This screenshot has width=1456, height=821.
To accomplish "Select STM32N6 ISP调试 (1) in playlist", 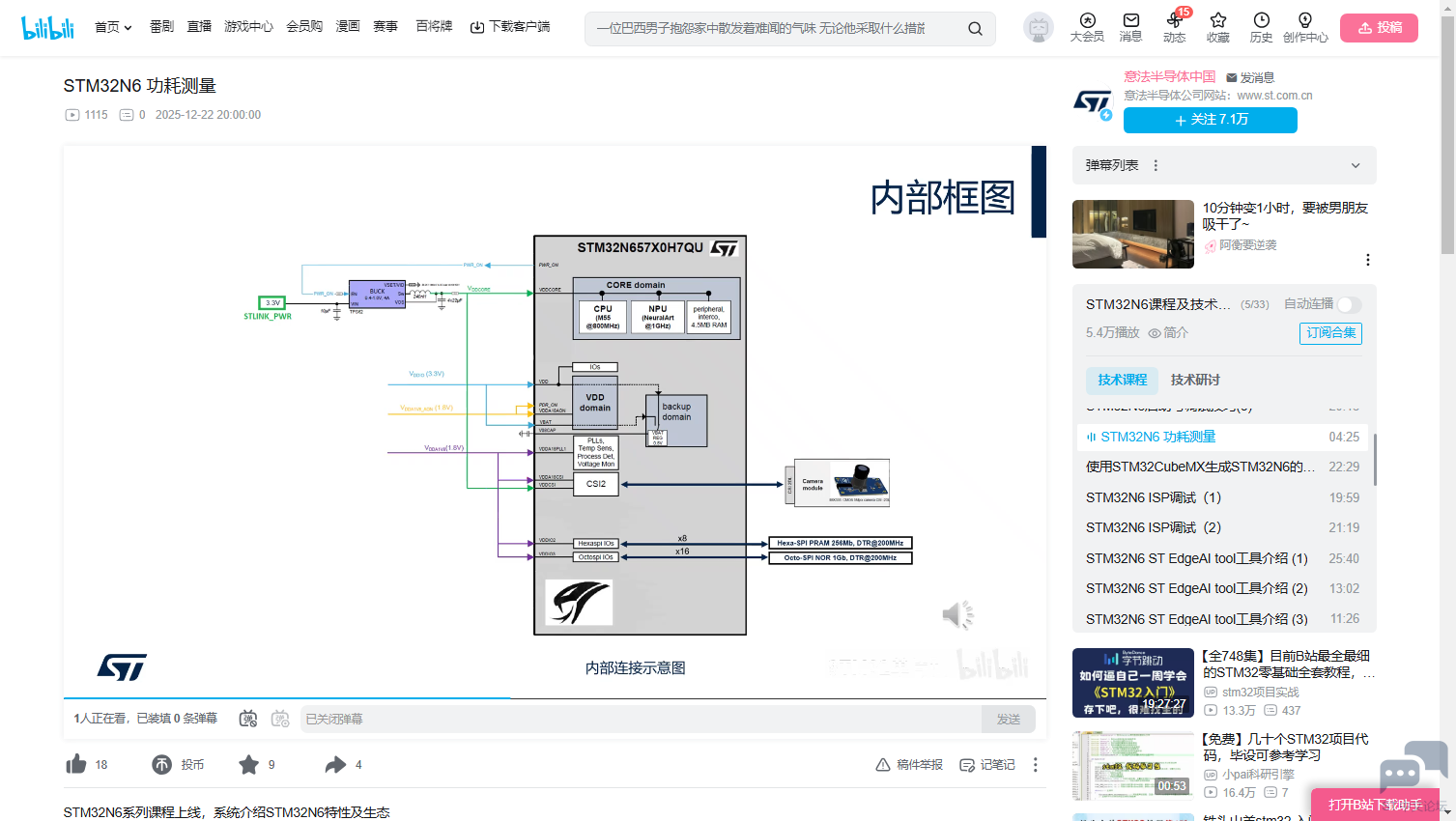I will (1153, 497).
